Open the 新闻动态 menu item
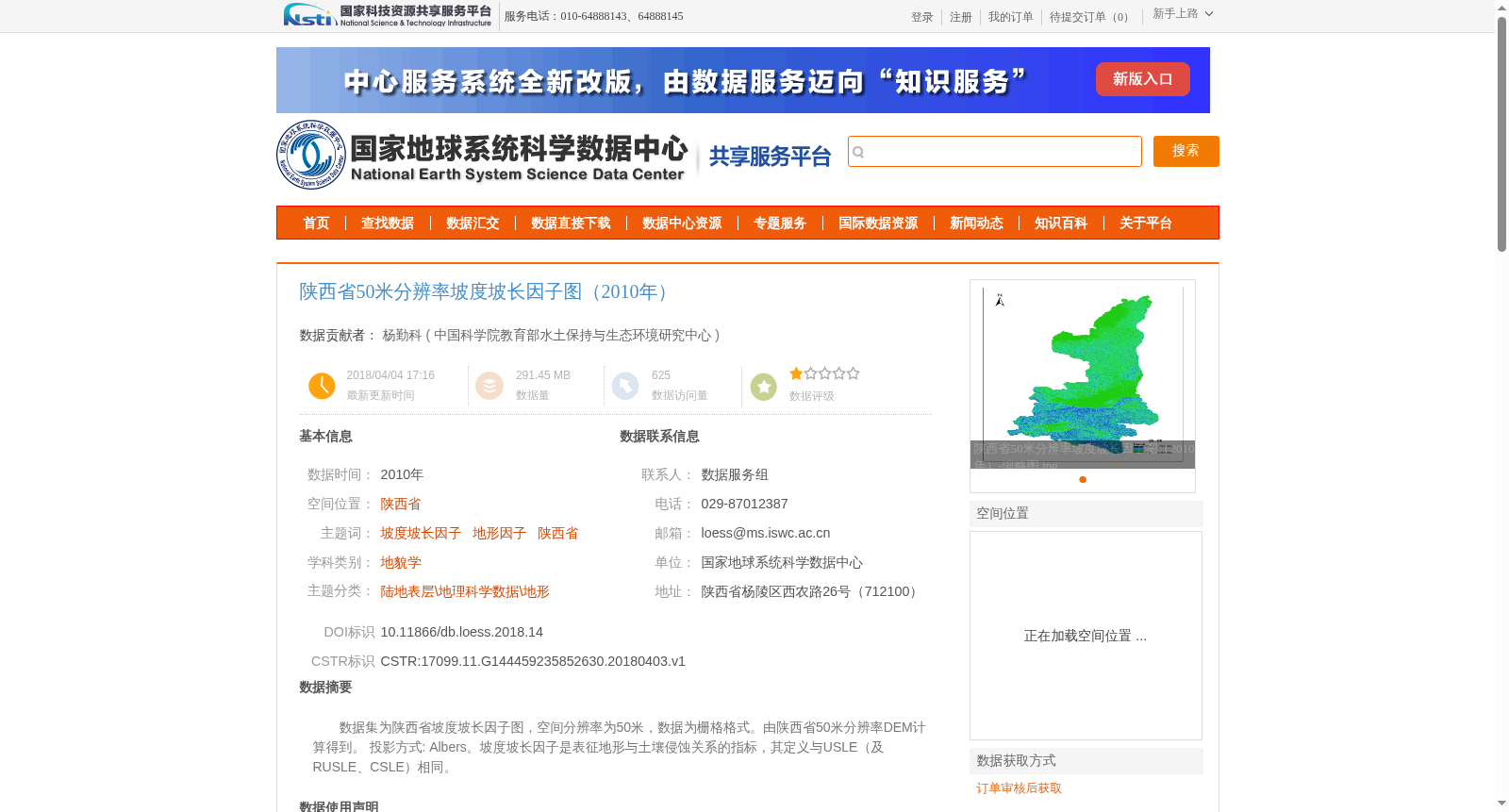This screenshot has height=812, width=1509. tap(976, 224)
